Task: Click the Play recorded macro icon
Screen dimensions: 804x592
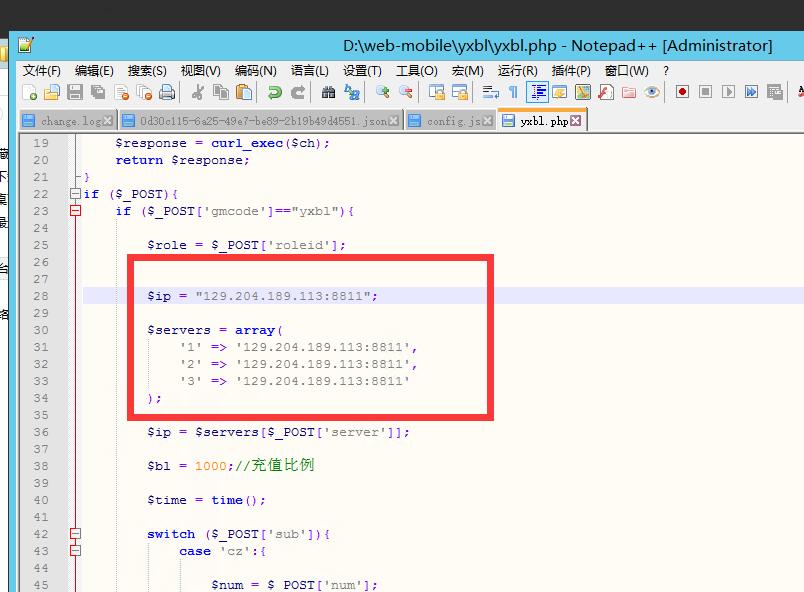Action: click(x=728, y=92)
